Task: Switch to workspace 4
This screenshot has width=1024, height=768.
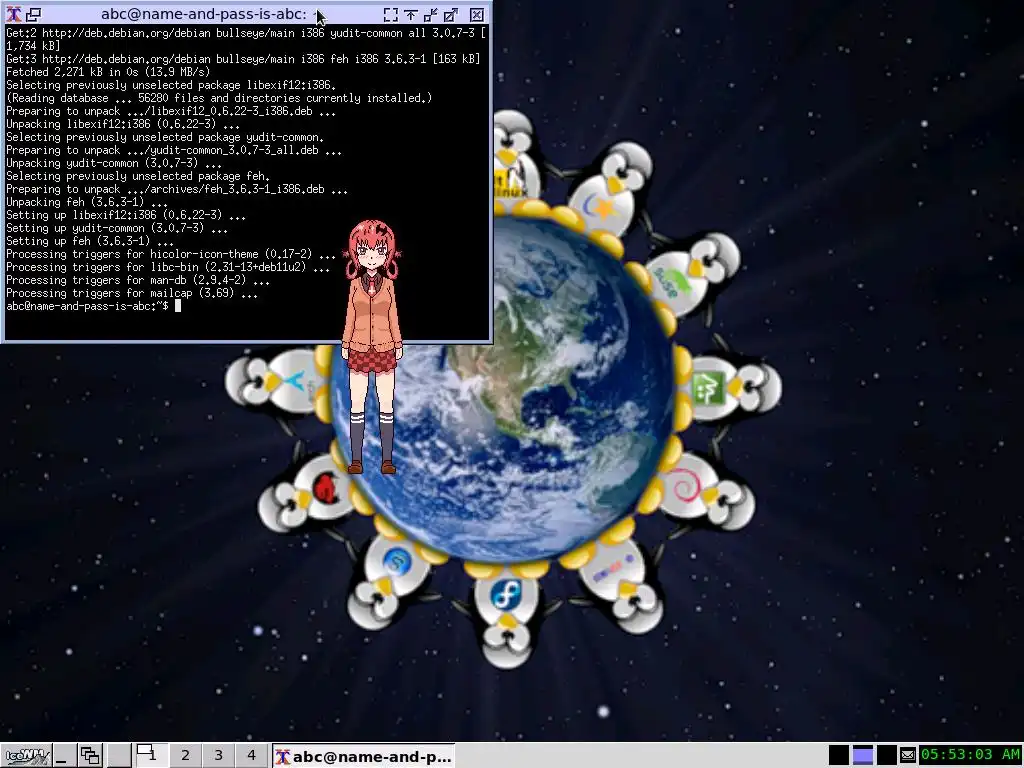Action: [x=251, y=756]
